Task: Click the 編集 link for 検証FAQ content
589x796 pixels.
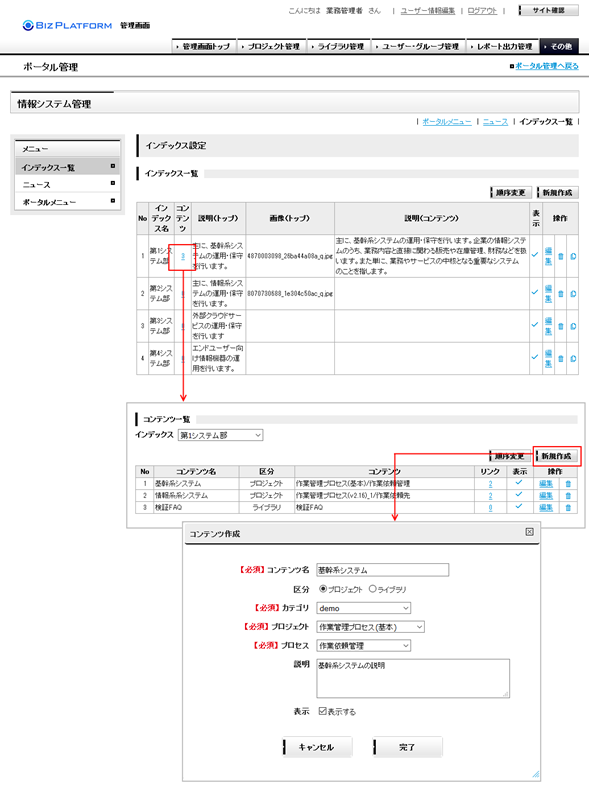Action: point(546,507)
